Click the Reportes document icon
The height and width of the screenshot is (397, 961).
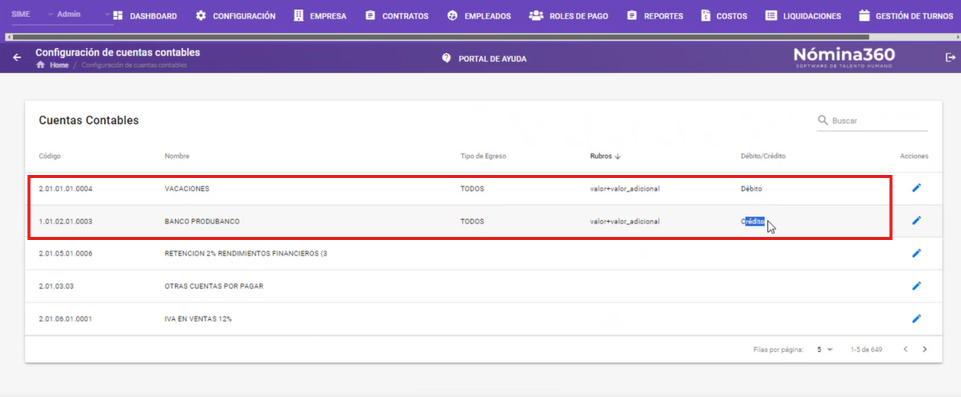[632, 16]
